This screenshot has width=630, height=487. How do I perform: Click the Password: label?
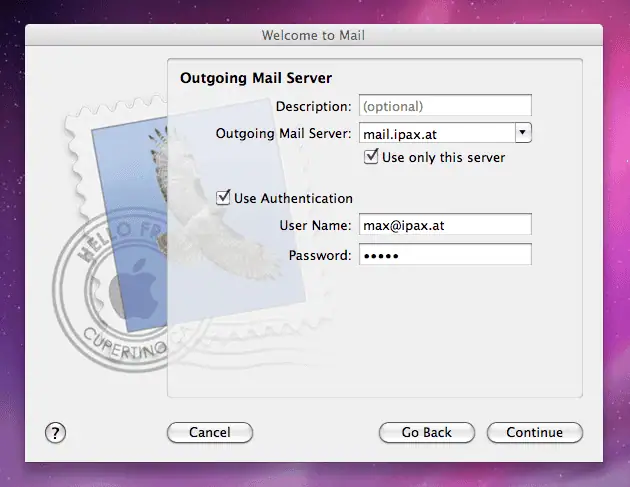tap(320, 255)
